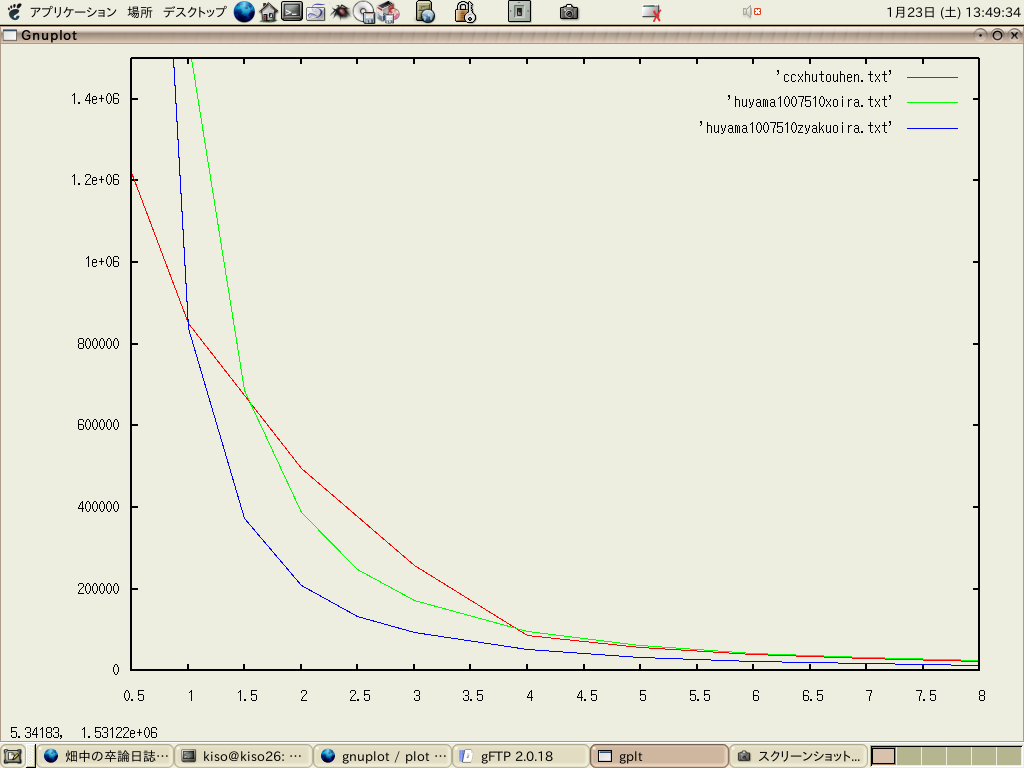The height and width of the screenshot is (768, 1024).
Task: Click the 'ccxhutouhen.txt' legend label
Action: (833, 77)
